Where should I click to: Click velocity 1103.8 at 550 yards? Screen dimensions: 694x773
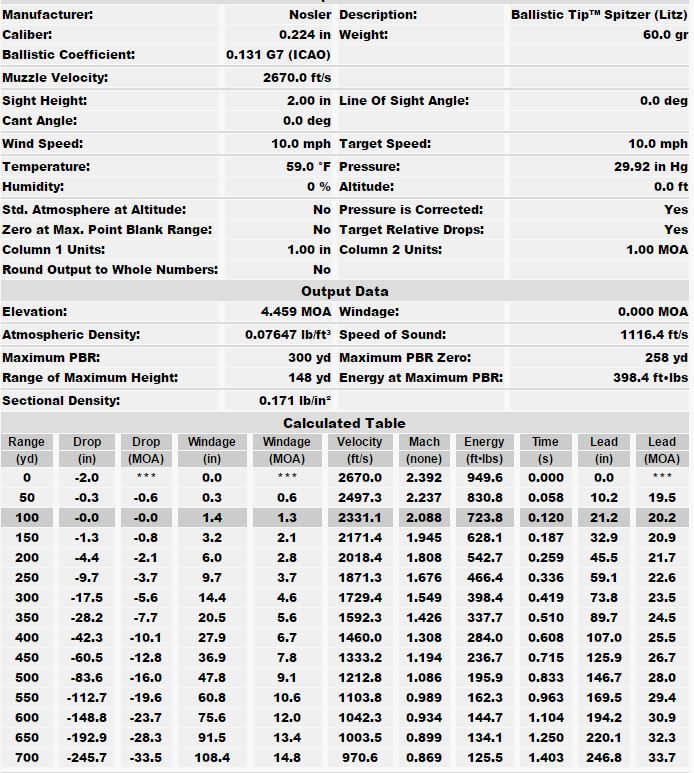359,698
